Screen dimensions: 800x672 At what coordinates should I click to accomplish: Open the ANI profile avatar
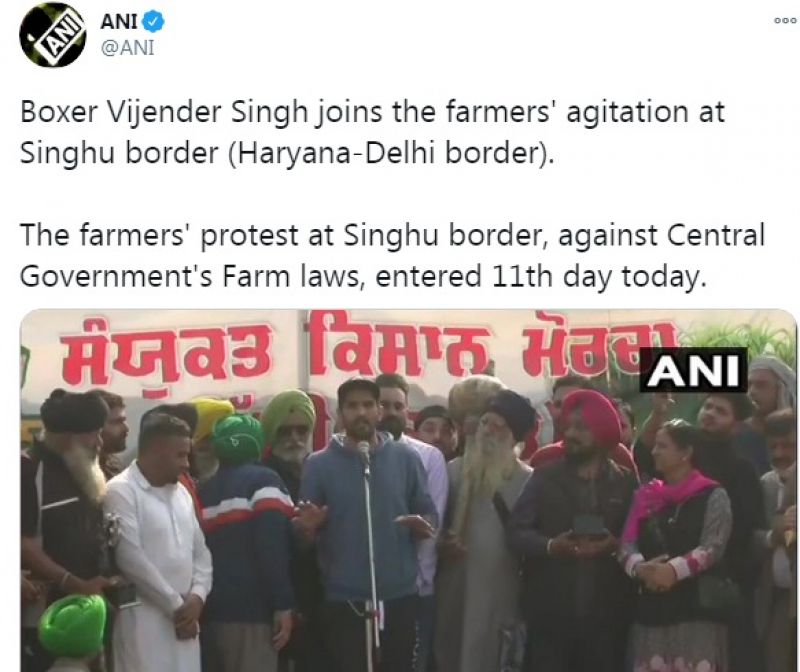(x=53, y=35)
